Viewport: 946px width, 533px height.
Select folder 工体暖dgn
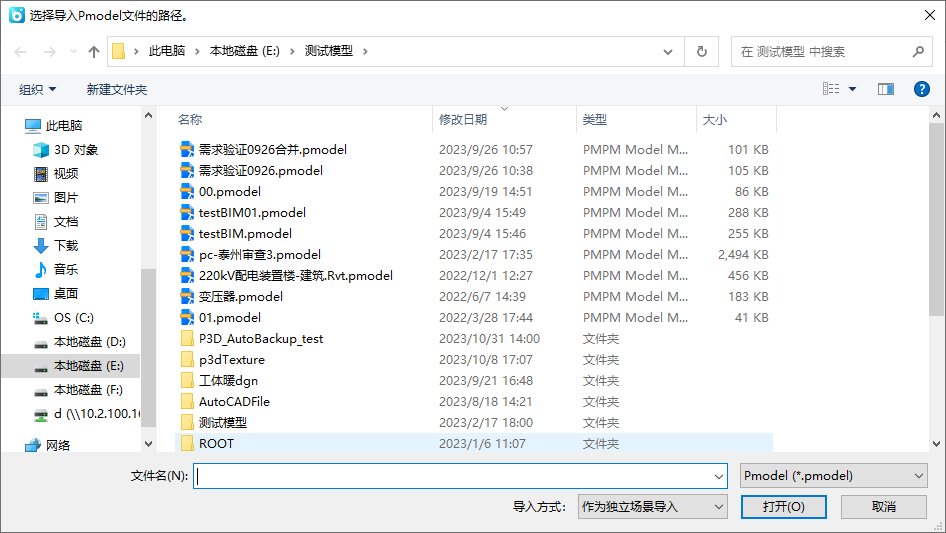pos(228,381)
